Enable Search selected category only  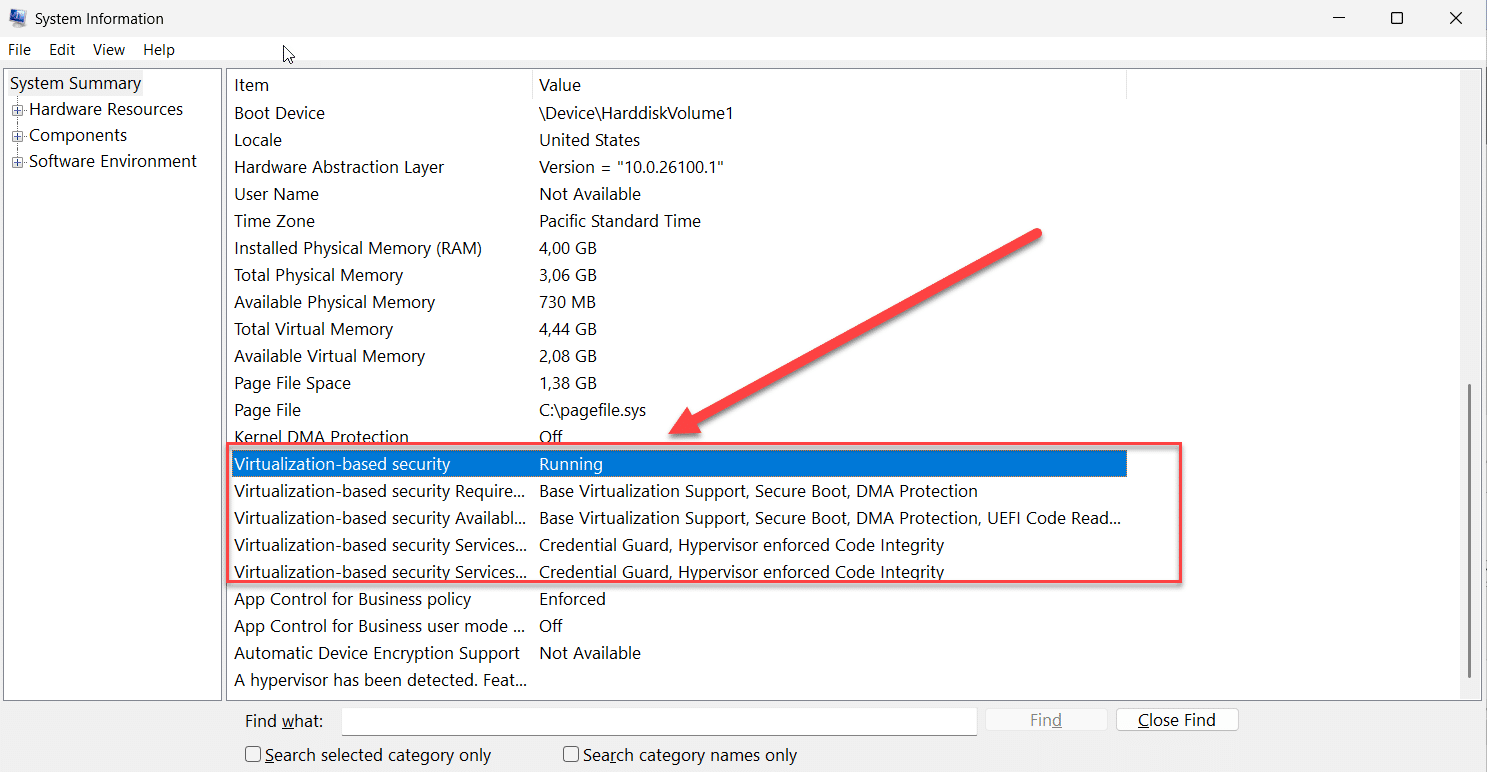tap(253, 754)
